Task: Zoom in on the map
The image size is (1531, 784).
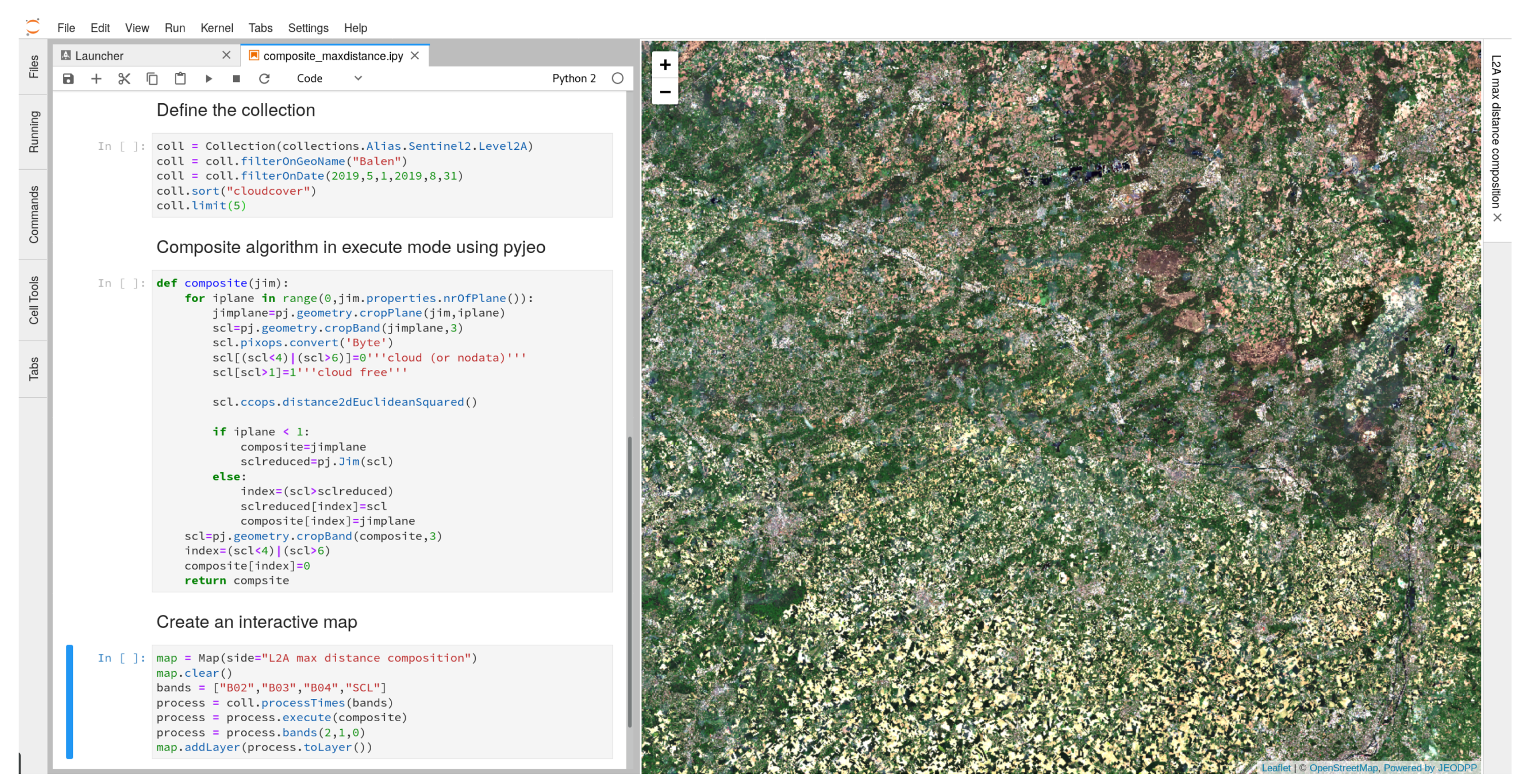Action: click(665, 64)
